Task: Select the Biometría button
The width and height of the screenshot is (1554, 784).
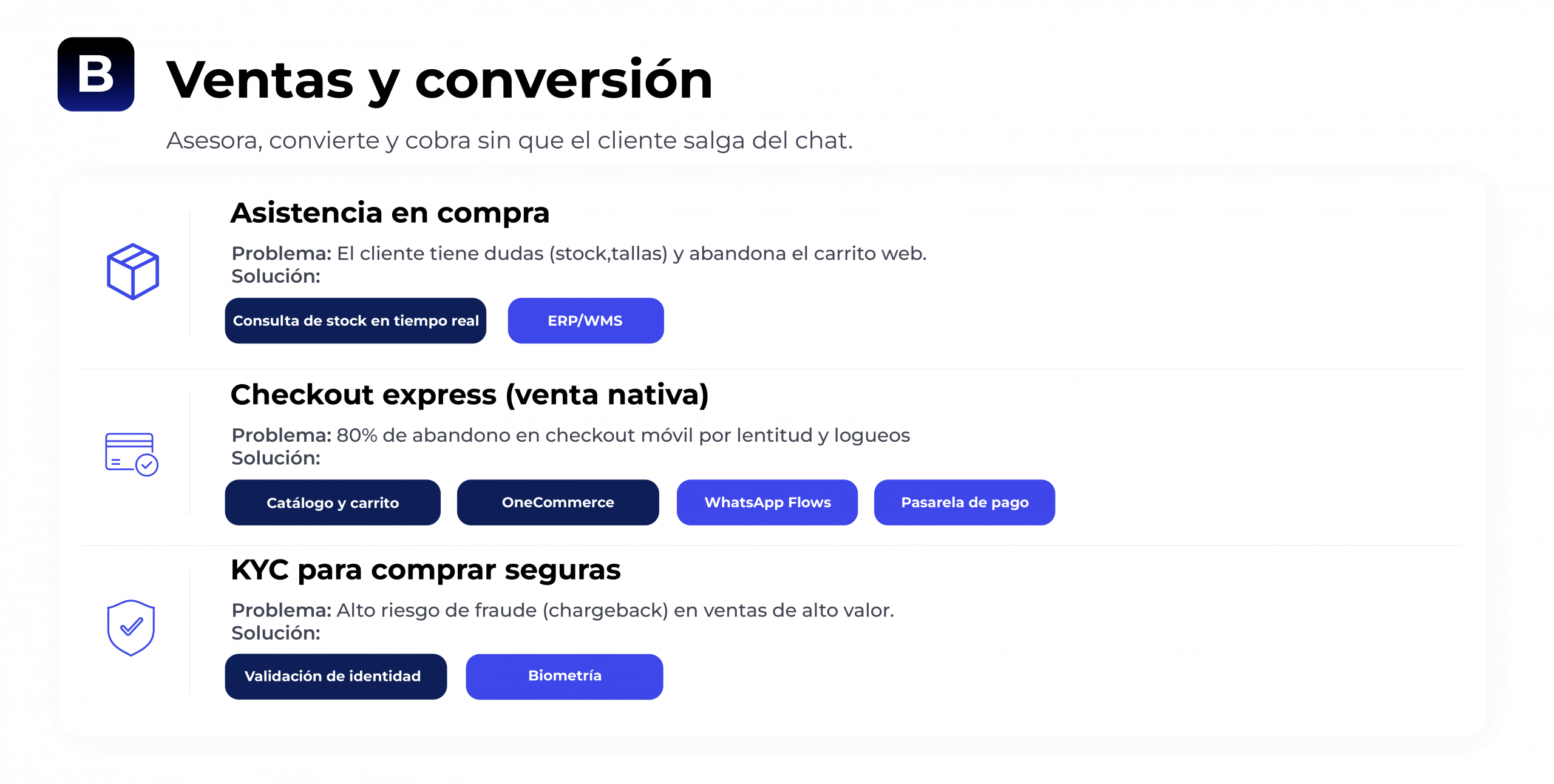Action: point(565,677)
